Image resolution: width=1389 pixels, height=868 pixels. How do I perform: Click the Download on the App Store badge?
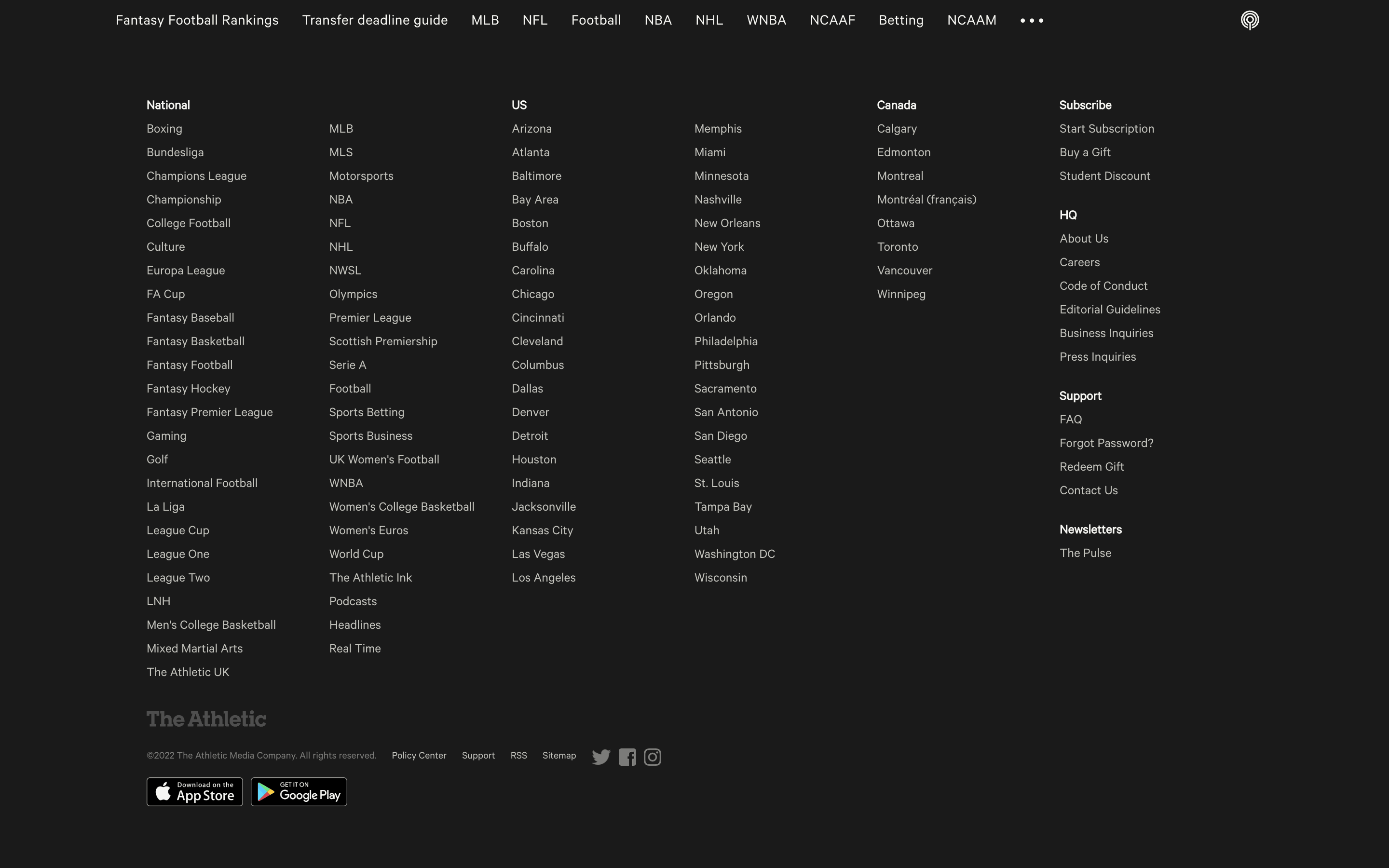pyautogui.click(x=194, y=792)
